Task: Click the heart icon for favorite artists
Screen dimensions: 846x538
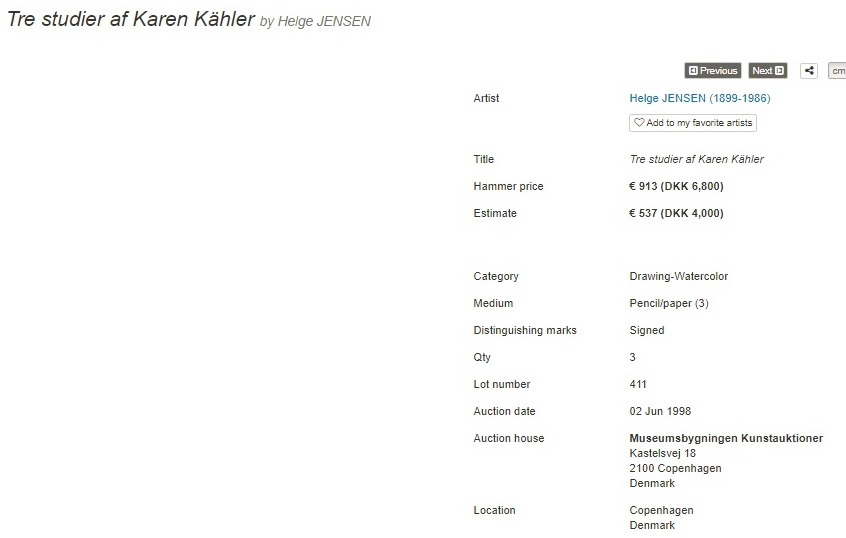Action: [x=639, y=122]
